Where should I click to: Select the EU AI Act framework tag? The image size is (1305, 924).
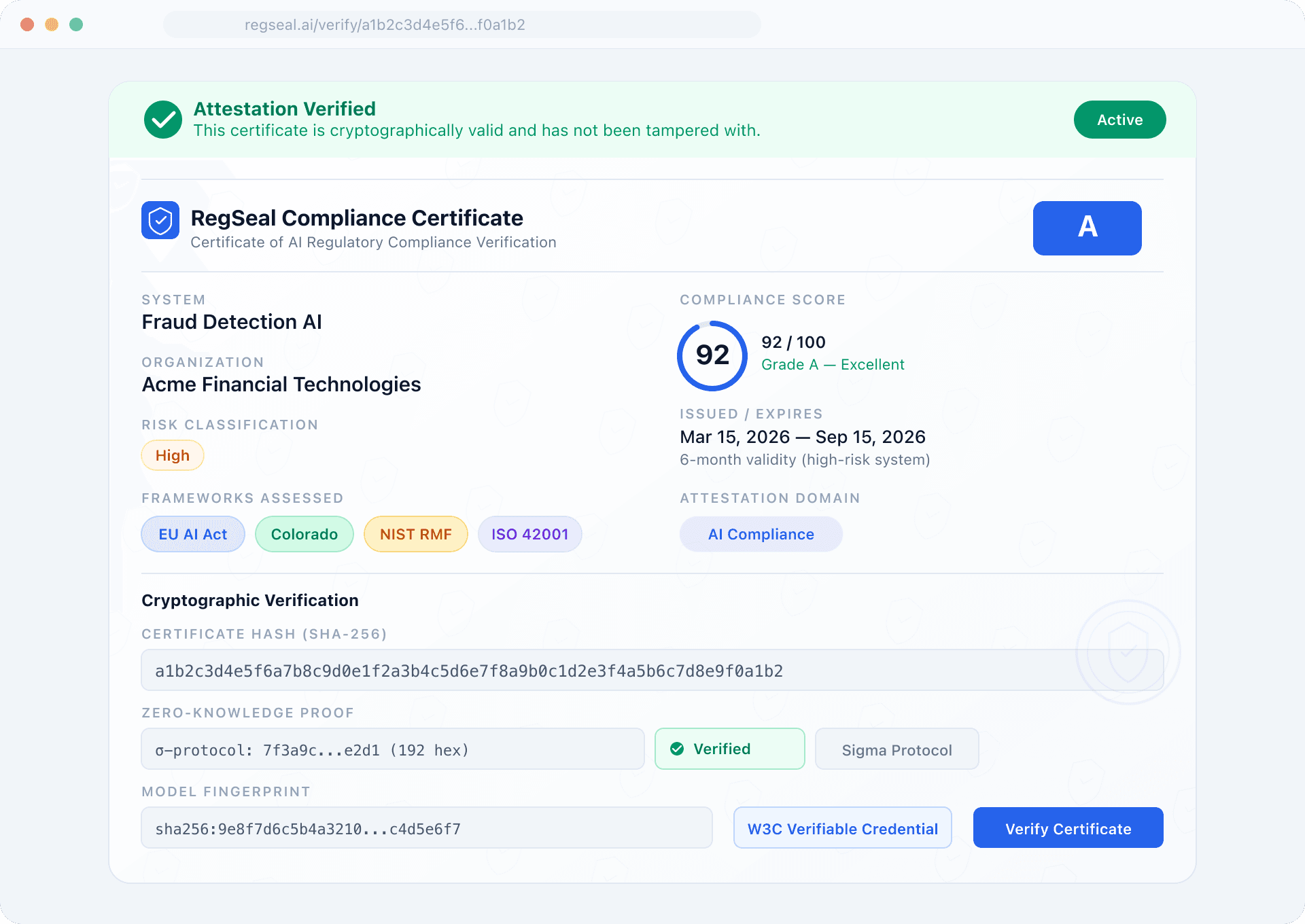point(192,534)
